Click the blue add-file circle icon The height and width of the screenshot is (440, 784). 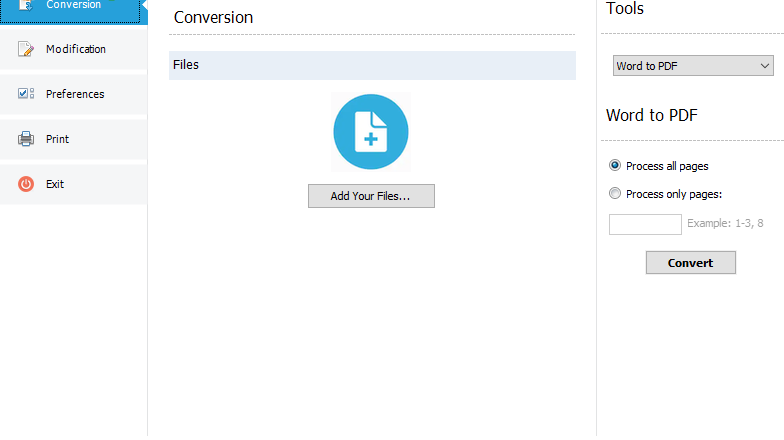(x=371, y=132)
